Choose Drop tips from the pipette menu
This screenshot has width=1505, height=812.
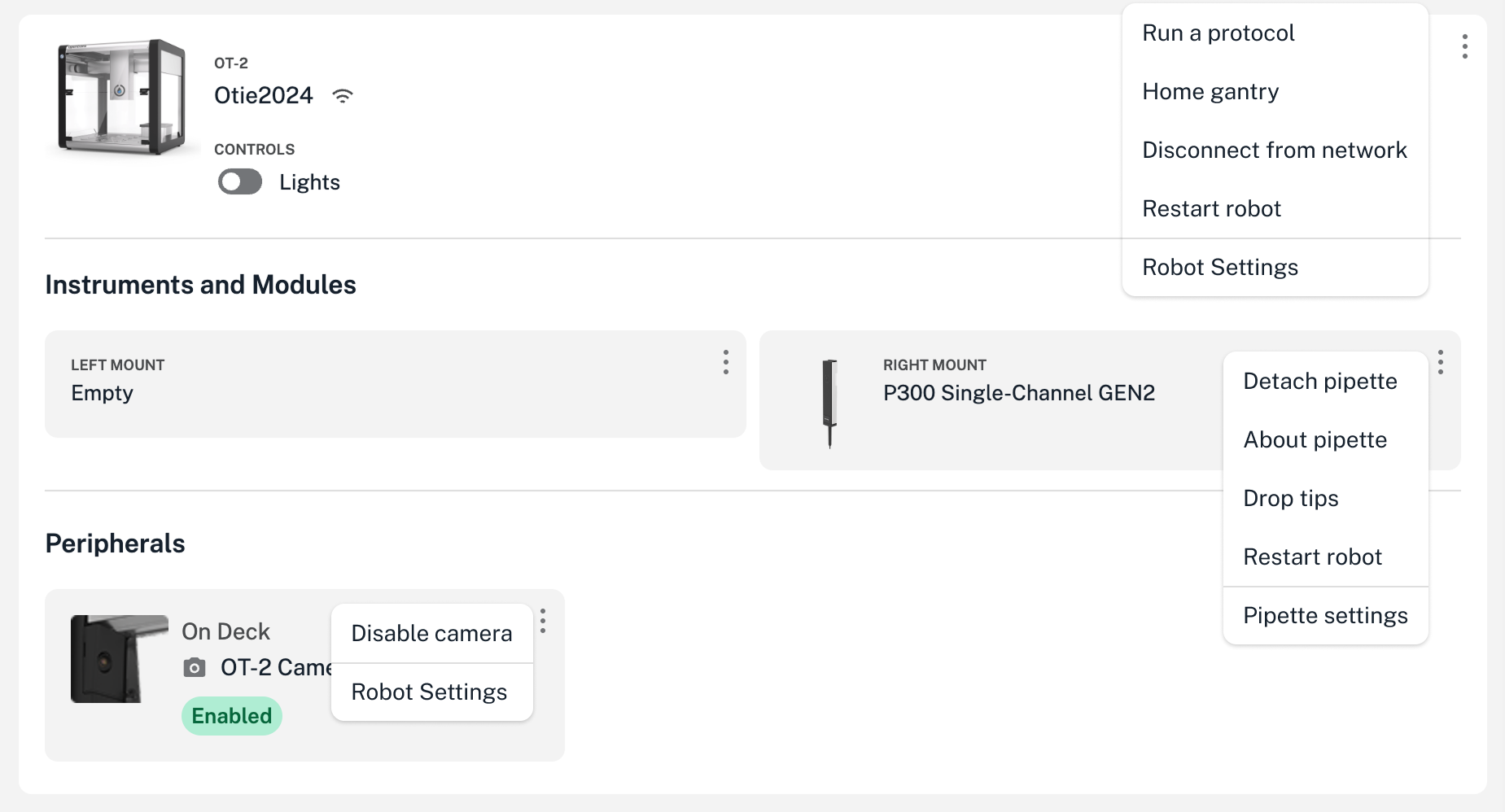1290,498
